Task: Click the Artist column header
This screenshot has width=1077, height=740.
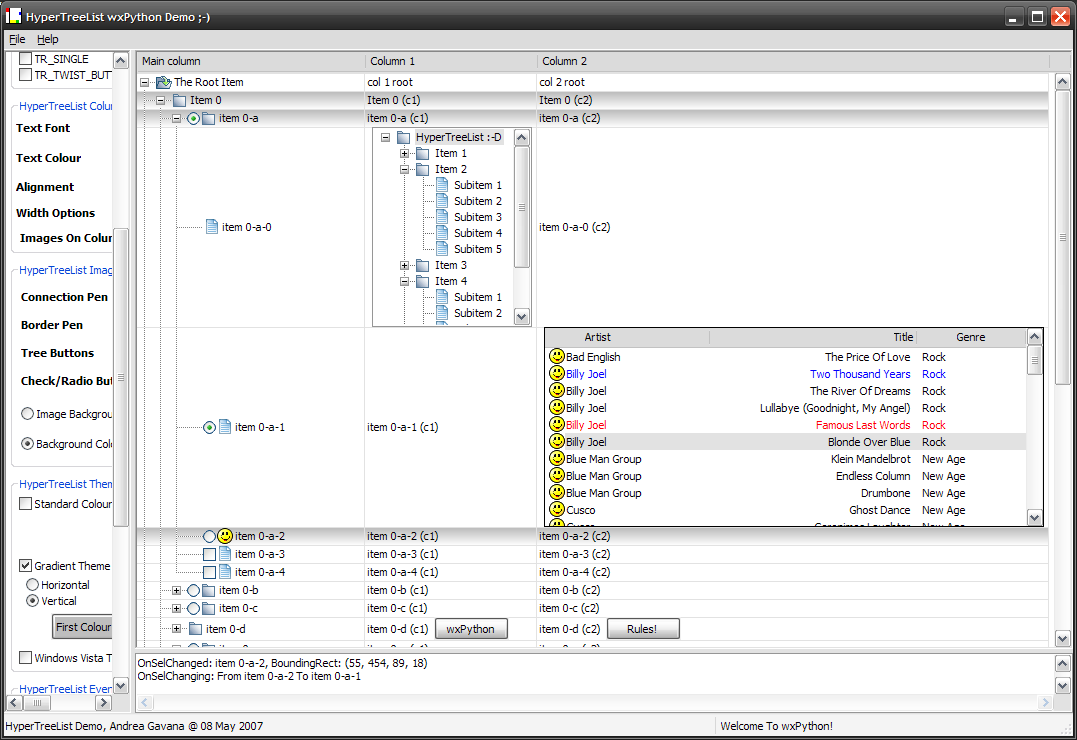Action: click(598, 337)
